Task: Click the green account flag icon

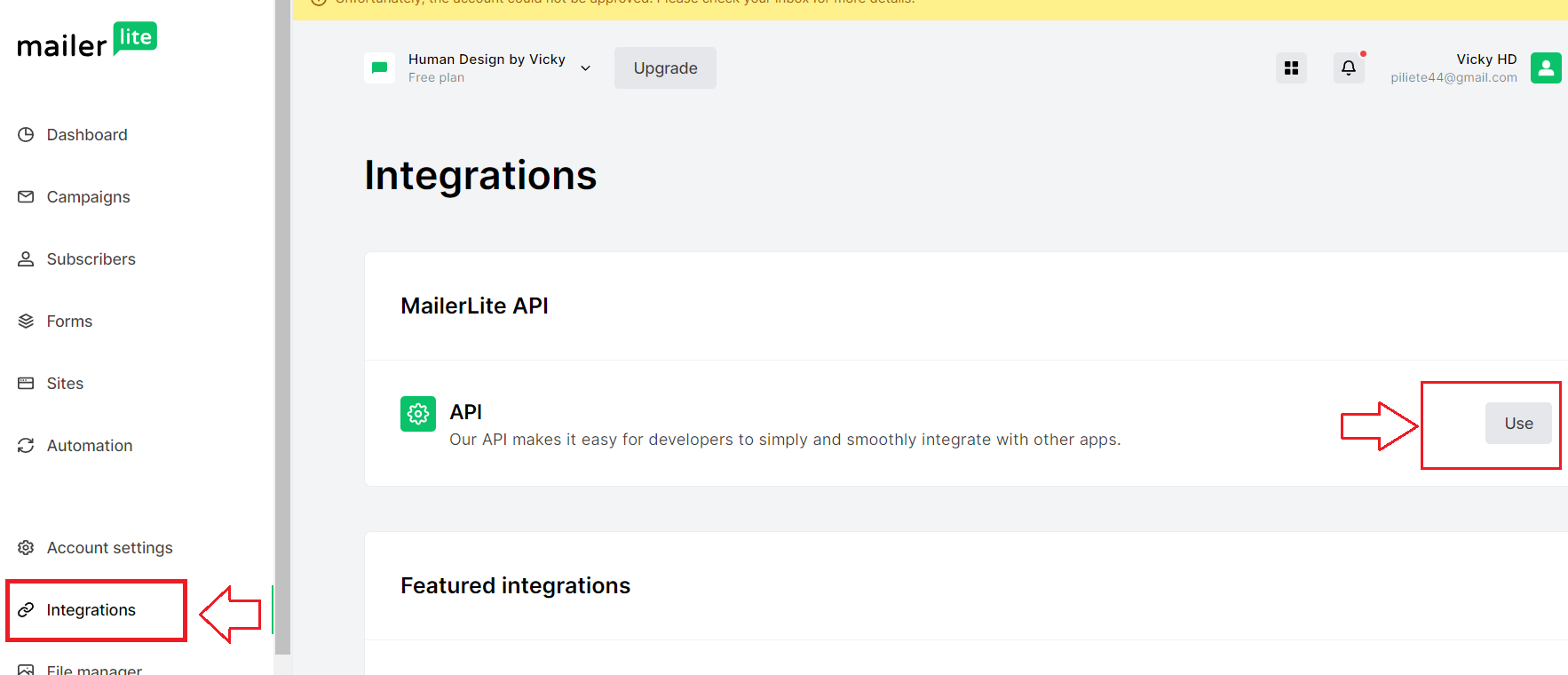Action: (x=379, y=68)
